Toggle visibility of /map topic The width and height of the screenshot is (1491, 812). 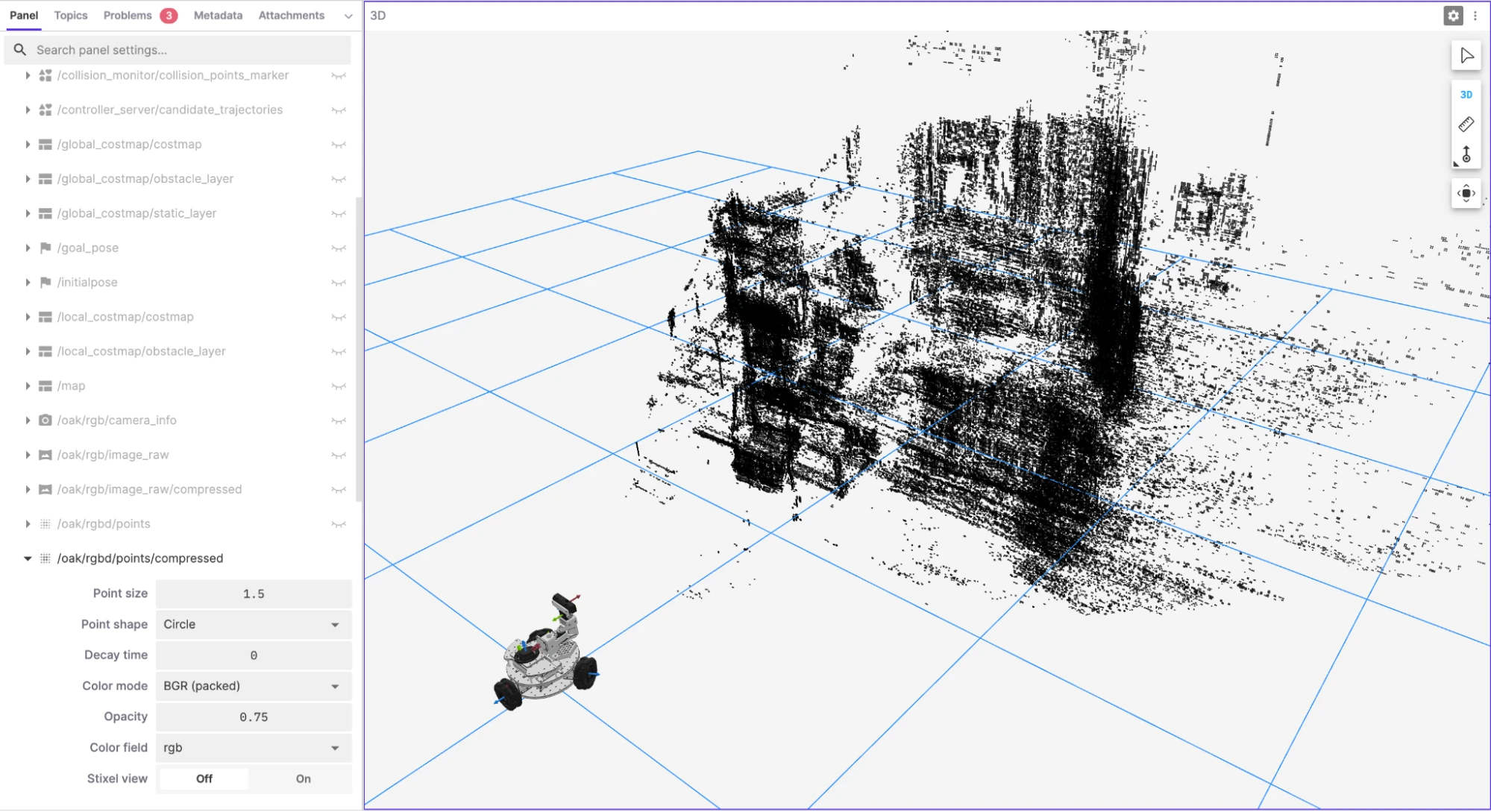[x=339, y=386]
